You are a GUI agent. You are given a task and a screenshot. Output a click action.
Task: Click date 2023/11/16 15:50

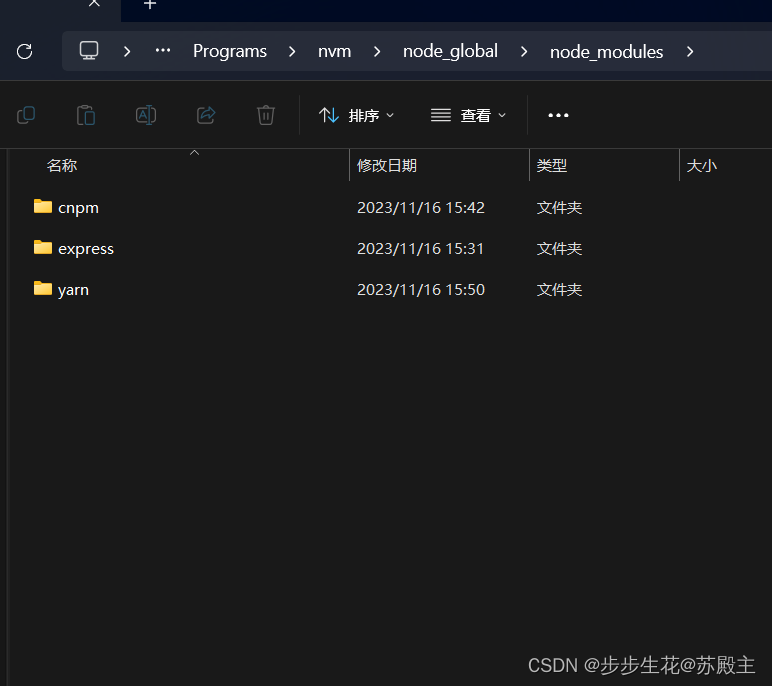[x=420, y=289]
